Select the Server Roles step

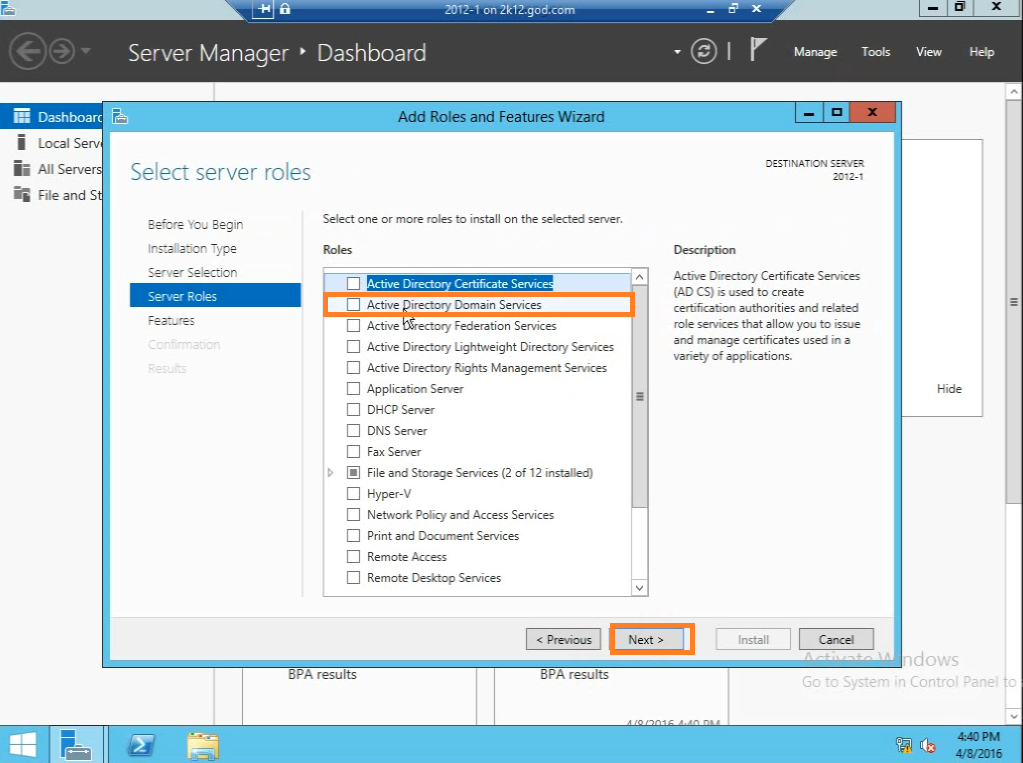click(215, 296)
